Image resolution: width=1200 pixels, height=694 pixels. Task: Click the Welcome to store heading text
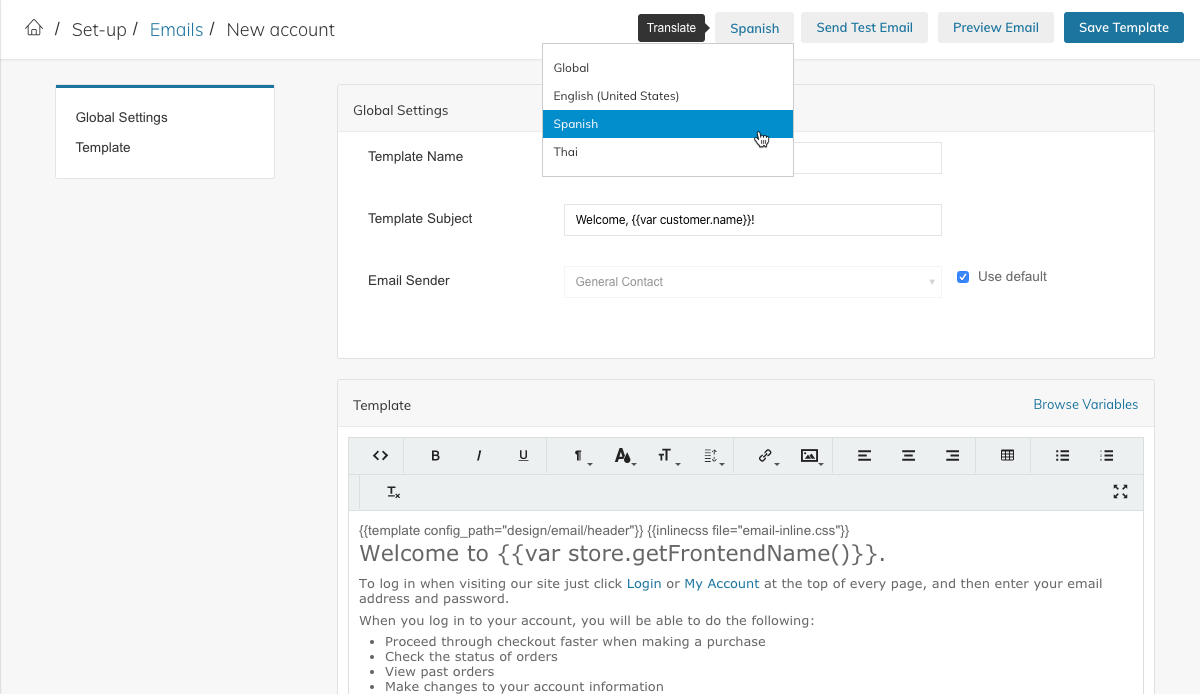(x=622, y=553)
